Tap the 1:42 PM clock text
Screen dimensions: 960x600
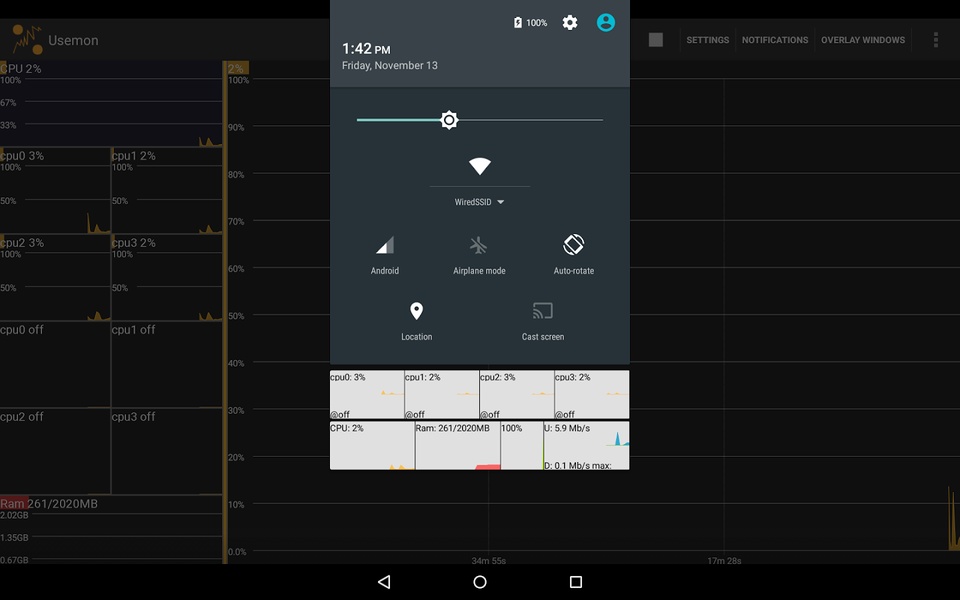(366, 49)
